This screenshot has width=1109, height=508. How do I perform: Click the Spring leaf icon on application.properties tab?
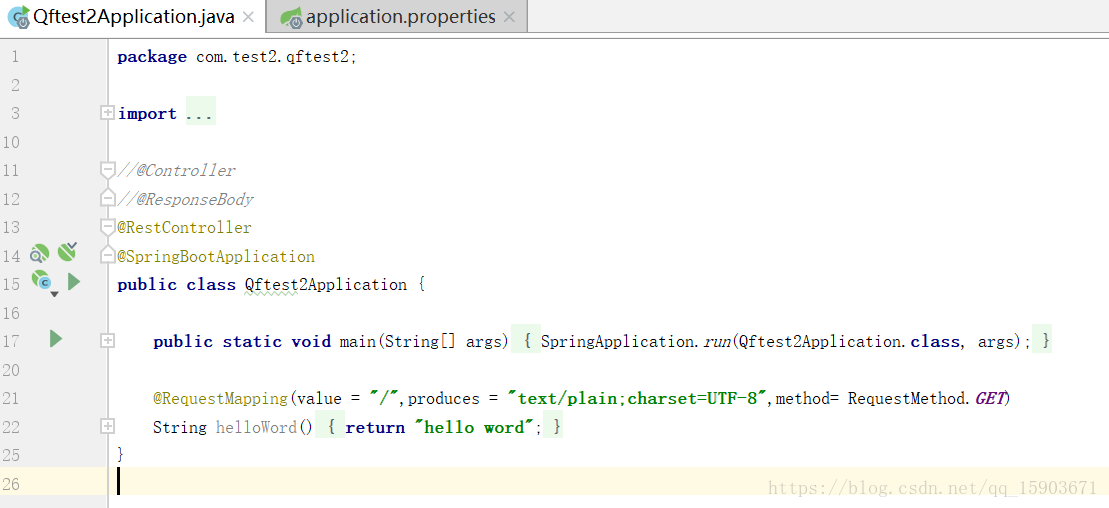point(291,18)
